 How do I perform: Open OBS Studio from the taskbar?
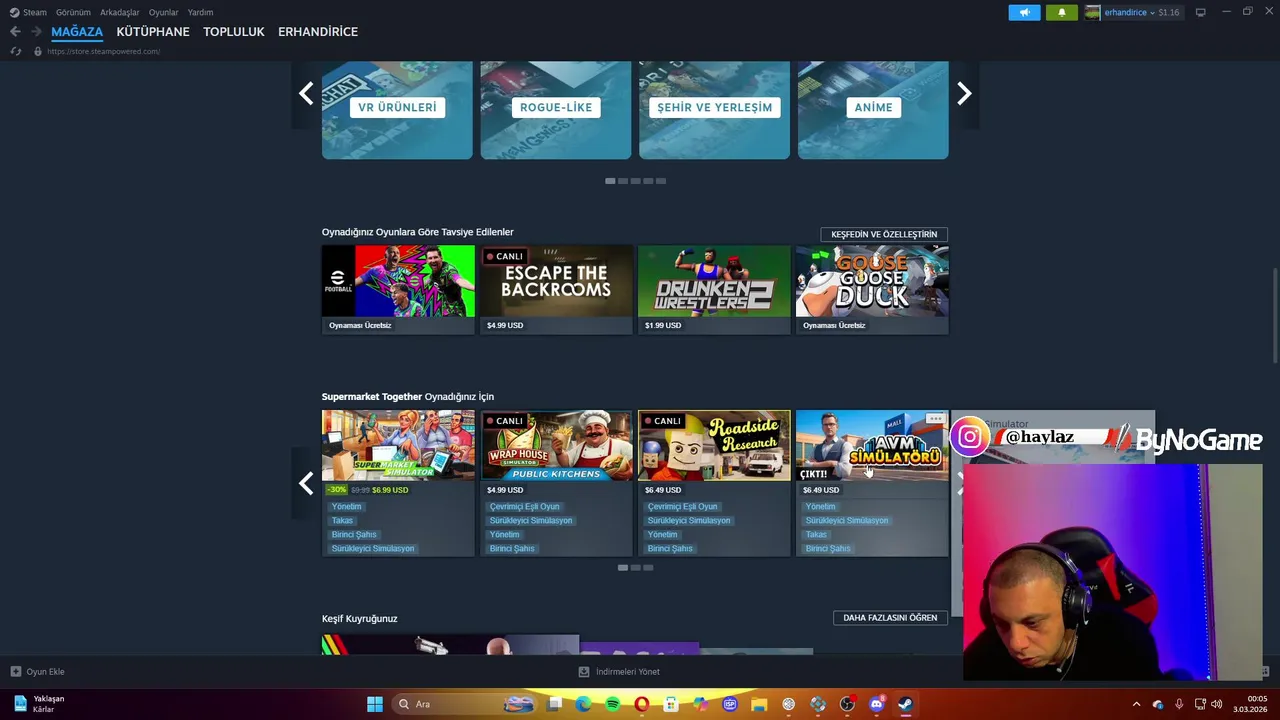[x=847, y=704]
